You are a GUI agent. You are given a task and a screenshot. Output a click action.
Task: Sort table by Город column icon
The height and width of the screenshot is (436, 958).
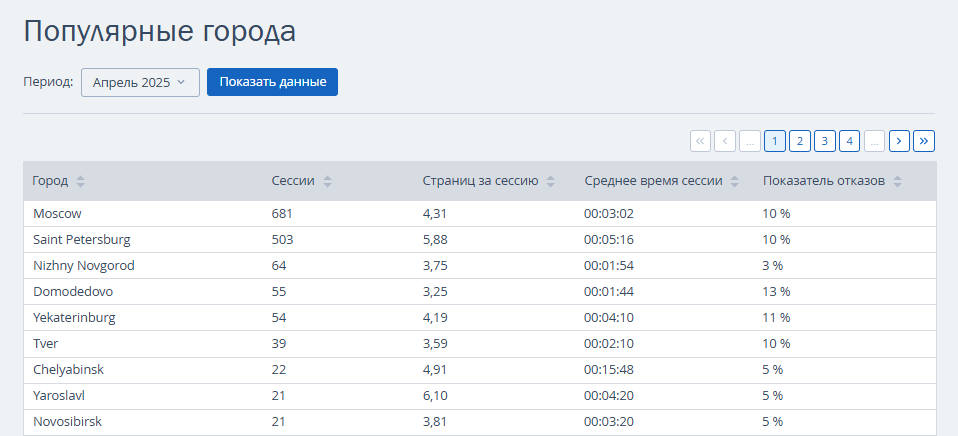(x=81, y=181)
